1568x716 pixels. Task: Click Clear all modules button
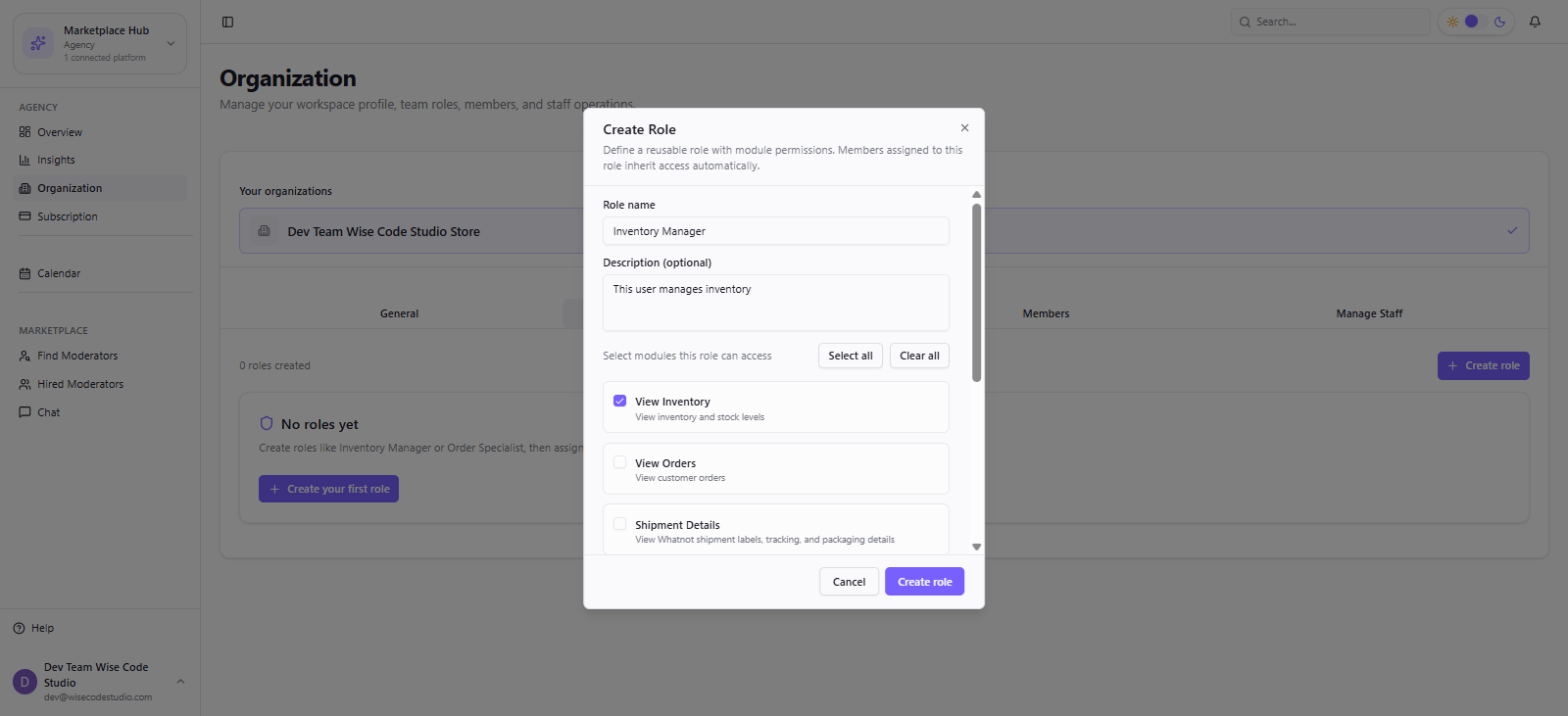tap(919, 356)
